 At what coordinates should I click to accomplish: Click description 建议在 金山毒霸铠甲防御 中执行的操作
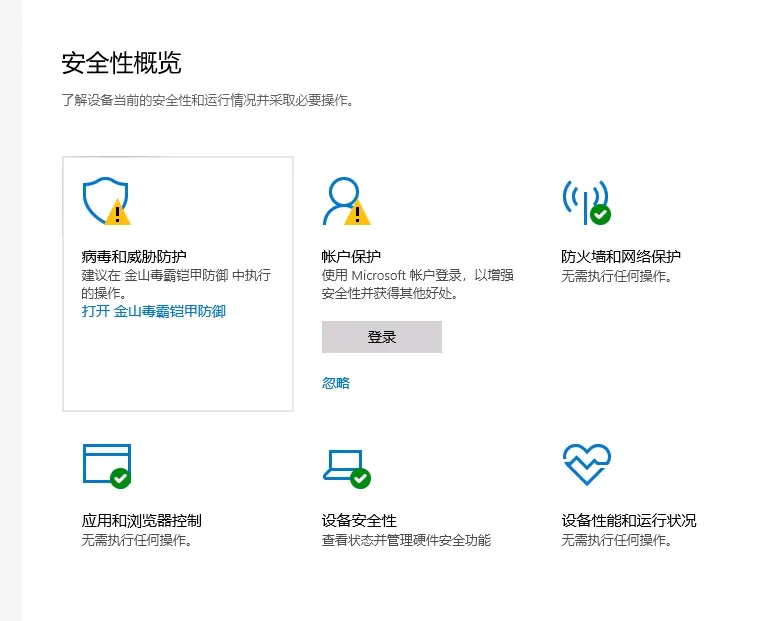click(176, 284)
